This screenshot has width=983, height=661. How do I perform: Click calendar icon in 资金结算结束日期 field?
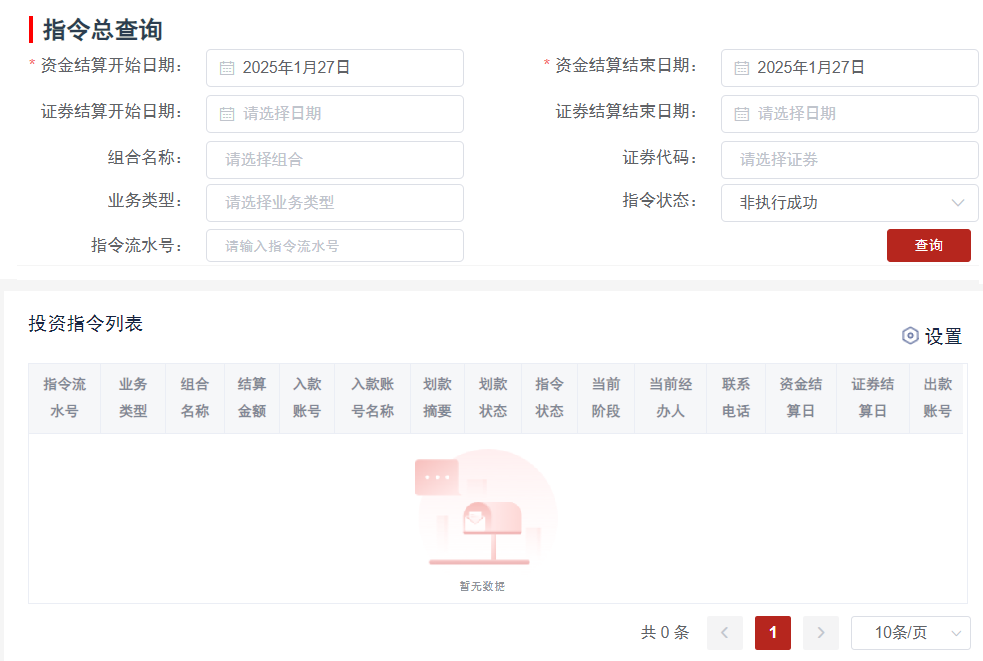coord(742,68)
